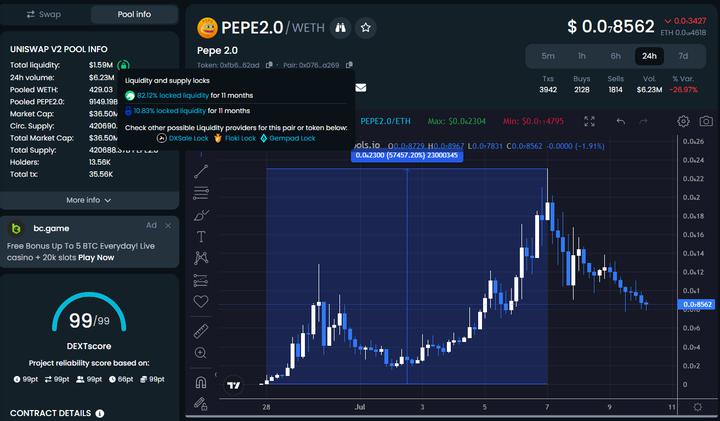Click the Pooled WETH 429.03 value
The image size is (720, 421).
point(101,90)
